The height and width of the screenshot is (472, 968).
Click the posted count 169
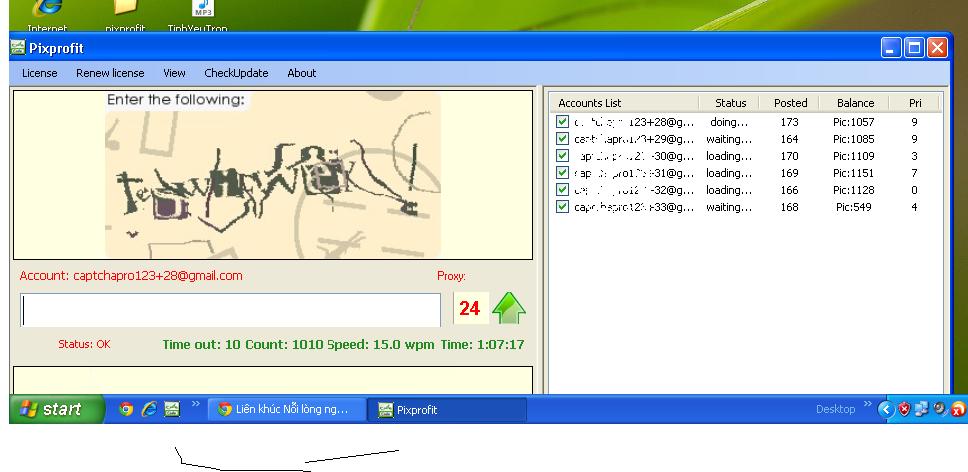(789, 173)
